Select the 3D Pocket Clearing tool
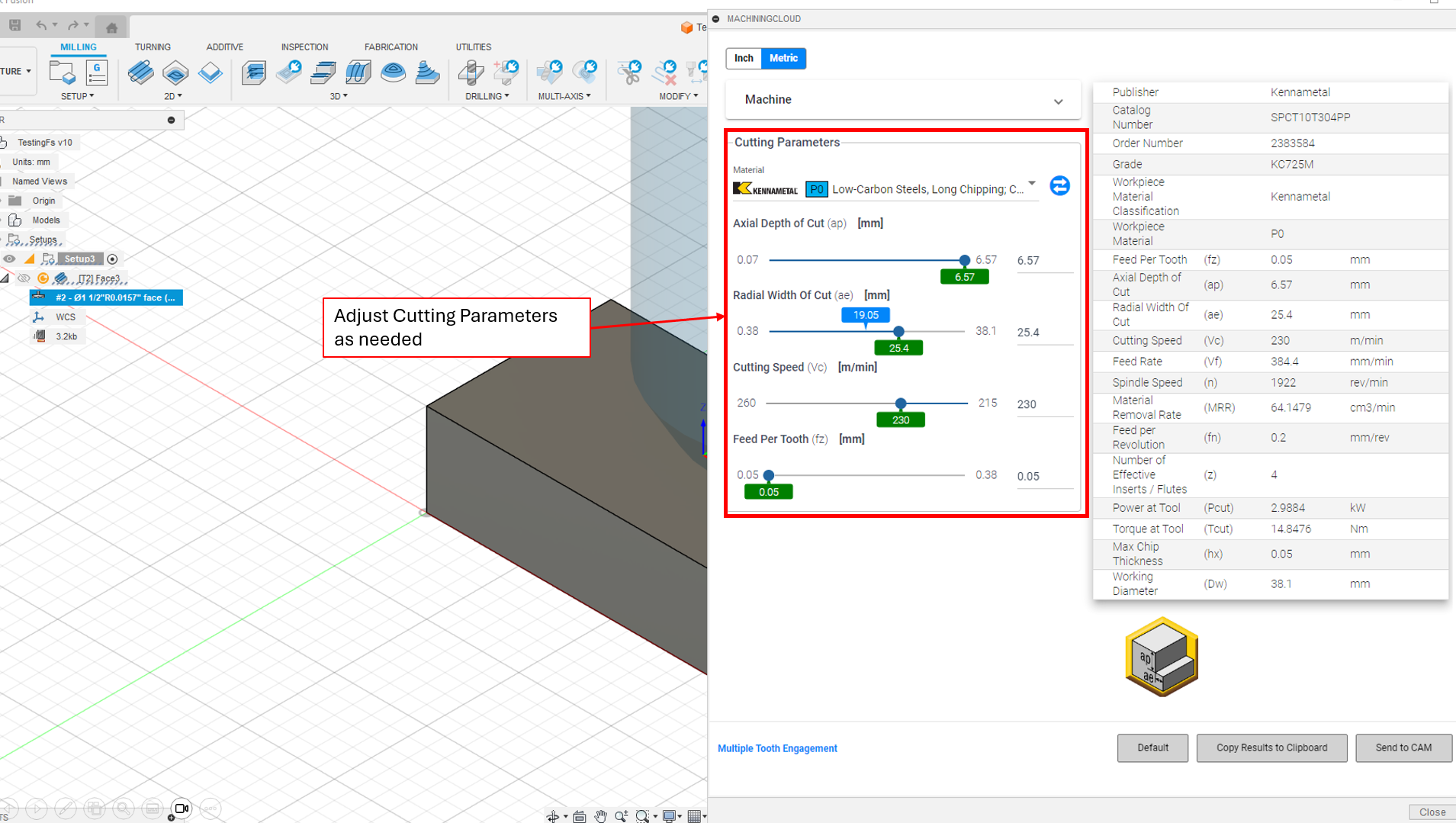This screenshot has width=1456, height=823. (x=289, y=73)
